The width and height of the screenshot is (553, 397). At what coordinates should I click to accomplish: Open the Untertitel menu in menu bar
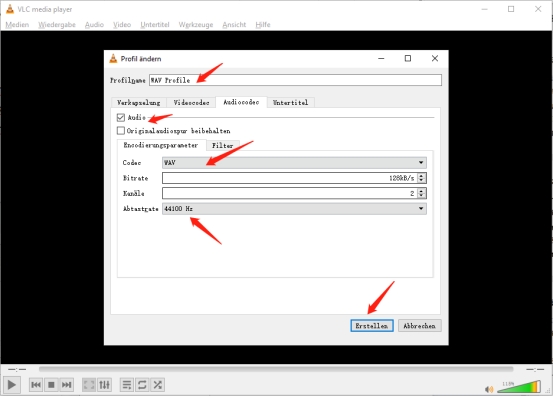point(154,25)
